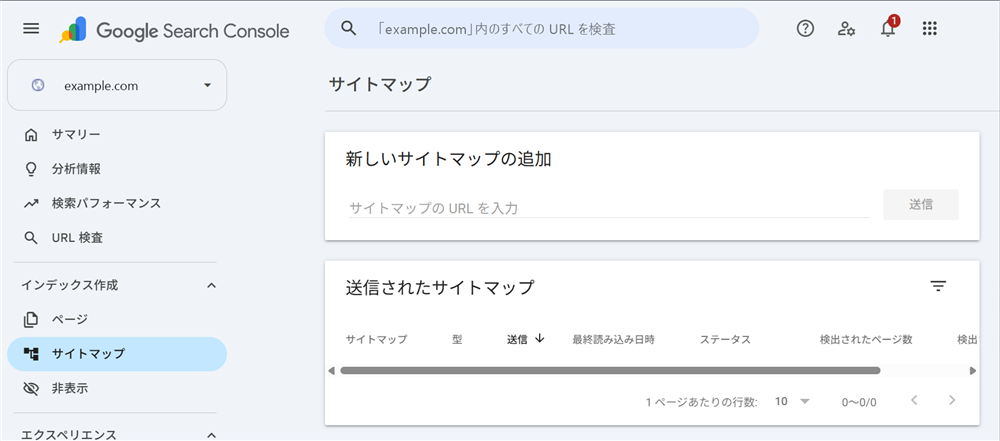Open the filter icon in 送信されたサイトマップ
This screenshot has height=441, width=1000.
938,286
